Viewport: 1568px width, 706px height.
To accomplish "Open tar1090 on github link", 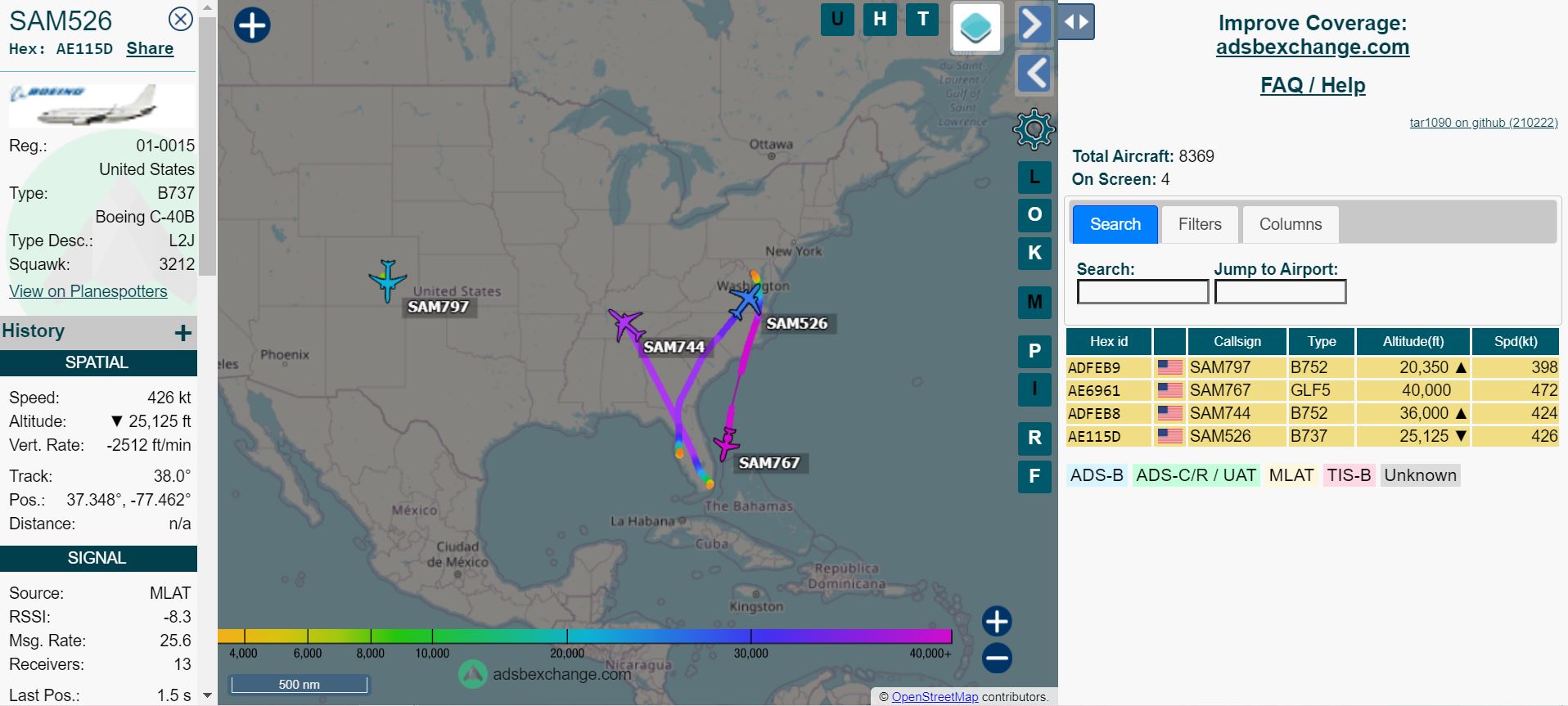I will pos(1483,123).
